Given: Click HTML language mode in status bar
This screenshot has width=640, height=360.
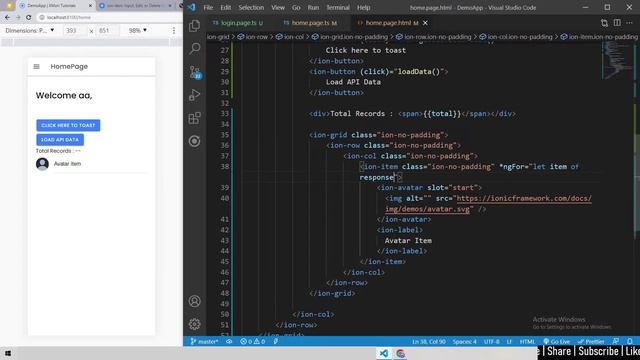Looking at the screenshot, I should [527, 342].
